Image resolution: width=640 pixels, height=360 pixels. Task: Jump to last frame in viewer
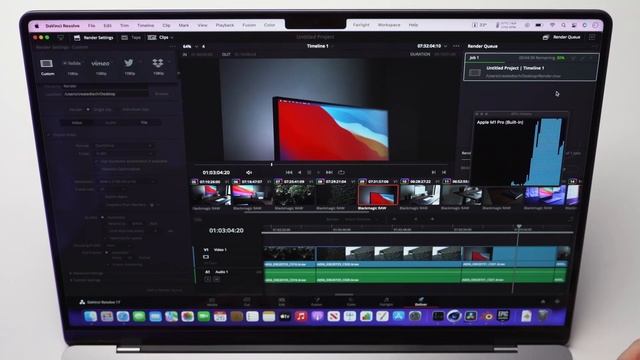click(x=329, y=172)
